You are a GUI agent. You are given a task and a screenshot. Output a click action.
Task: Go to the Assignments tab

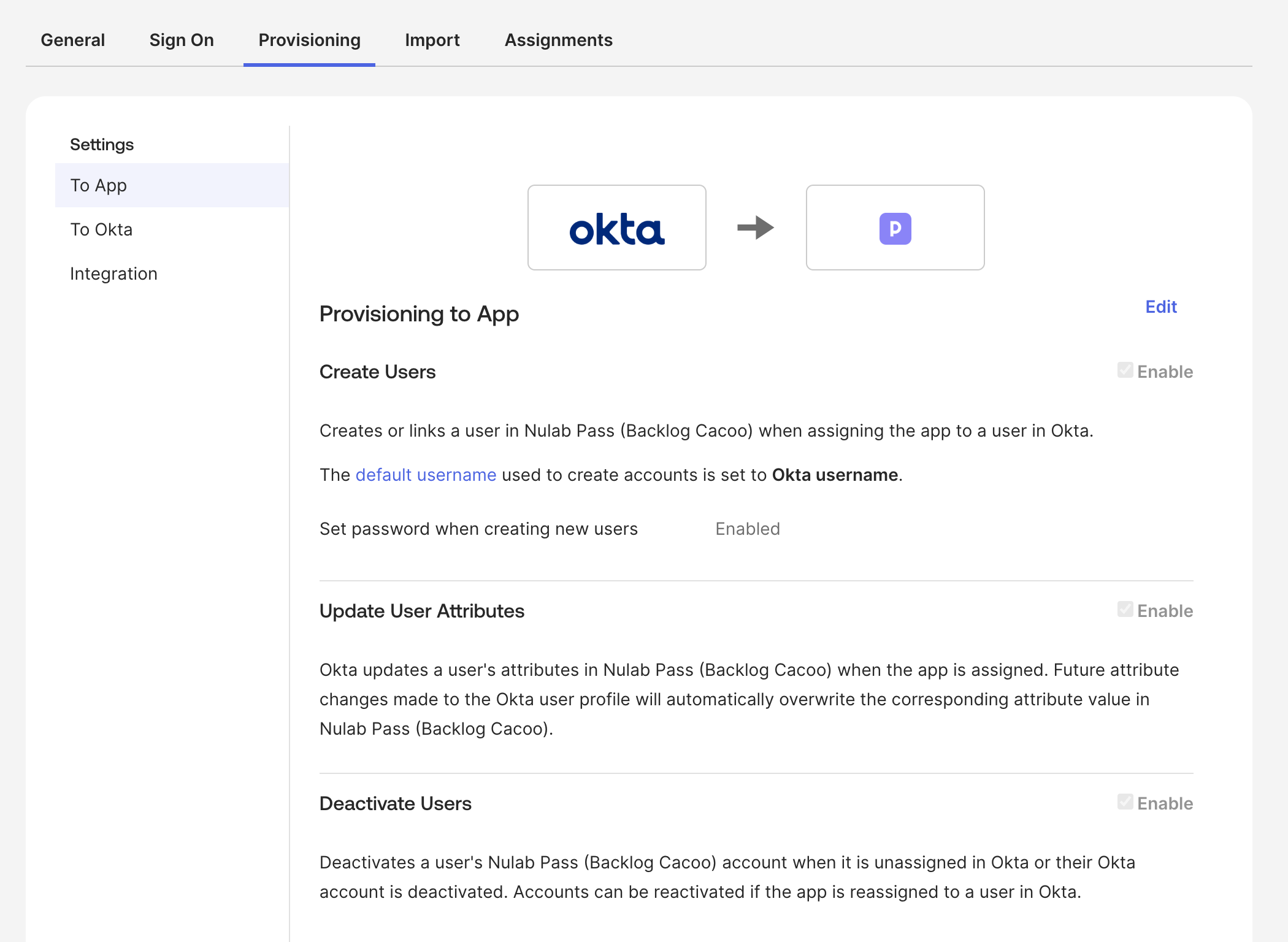[559, 40]
